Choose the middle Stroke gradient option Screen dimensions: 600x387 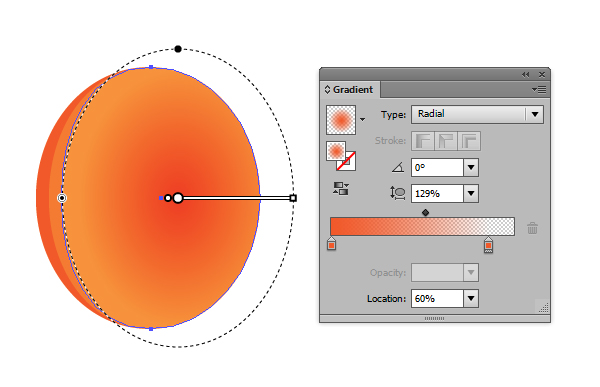pos(446,141)
